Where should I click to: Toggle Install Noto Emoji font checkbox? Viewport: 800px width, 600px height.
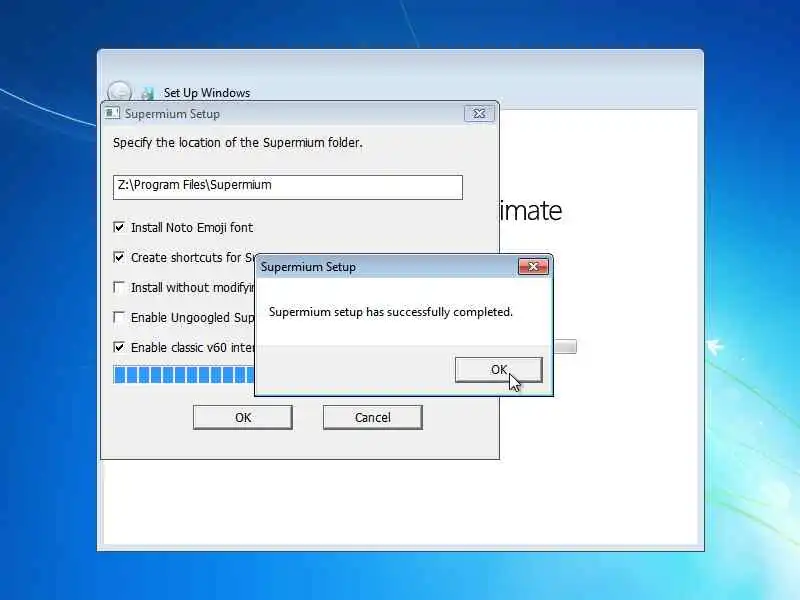[x=119, y=227]
